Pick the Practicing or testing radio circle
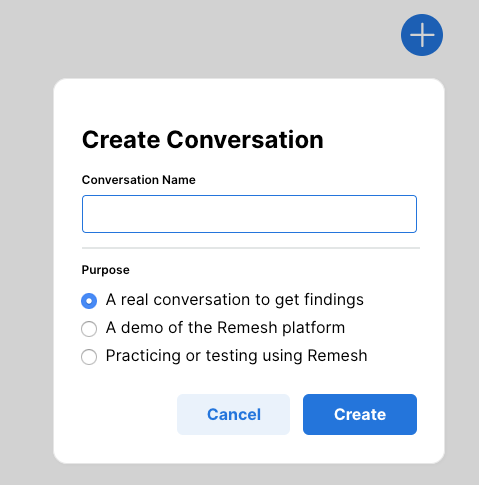Viewport: 479px width, 485px height. 89,357
